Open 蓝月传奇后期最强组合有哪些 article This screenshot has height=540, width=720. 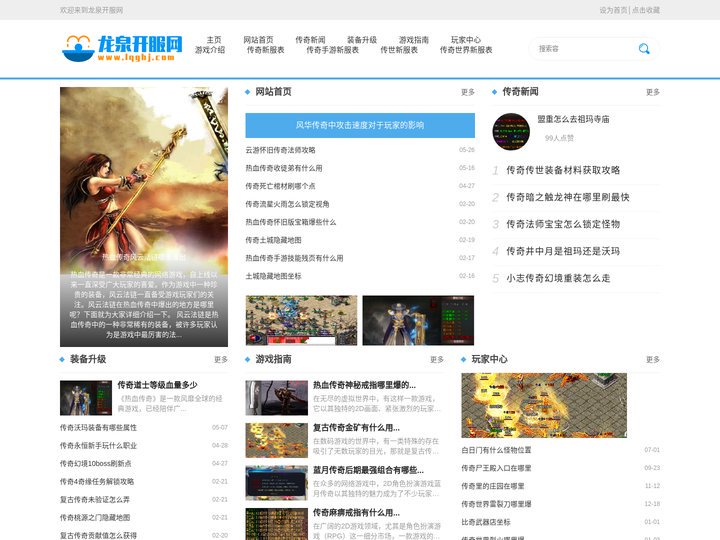coord(368,470)
